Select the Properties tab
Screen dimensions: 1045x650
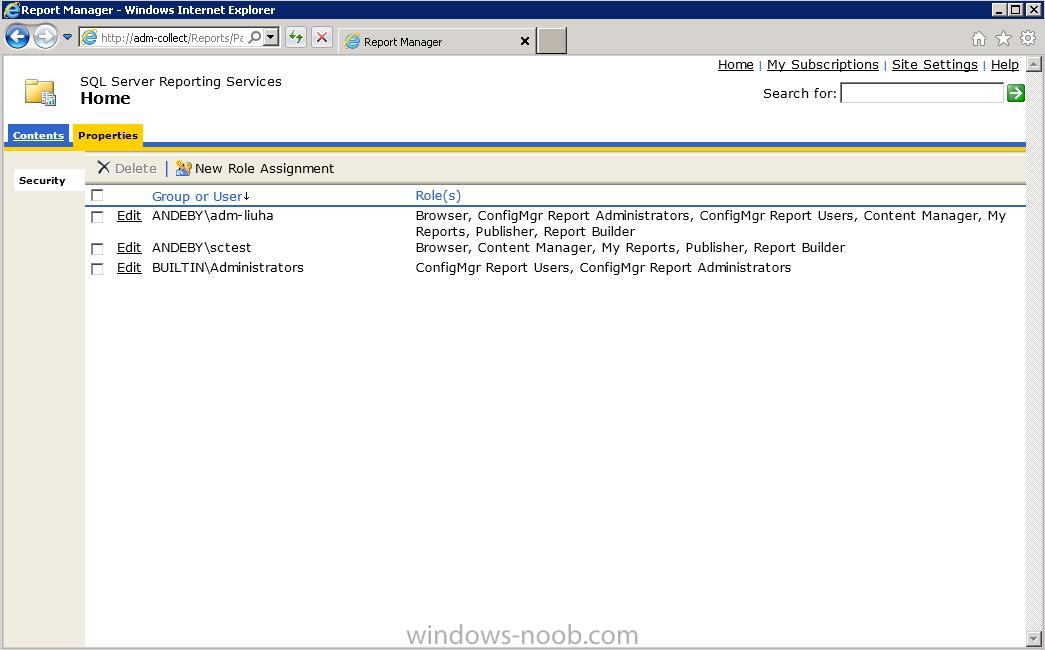pyautogui.click(x=108, y=135)
